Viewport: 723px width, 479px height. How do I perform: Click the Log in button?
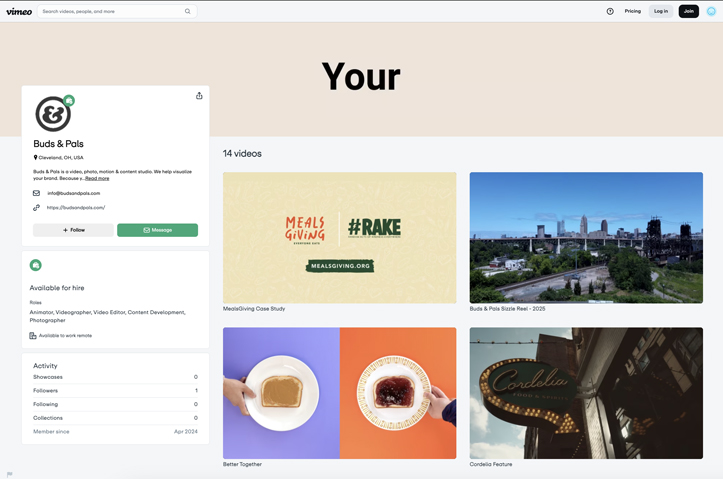tap(661, 11)
